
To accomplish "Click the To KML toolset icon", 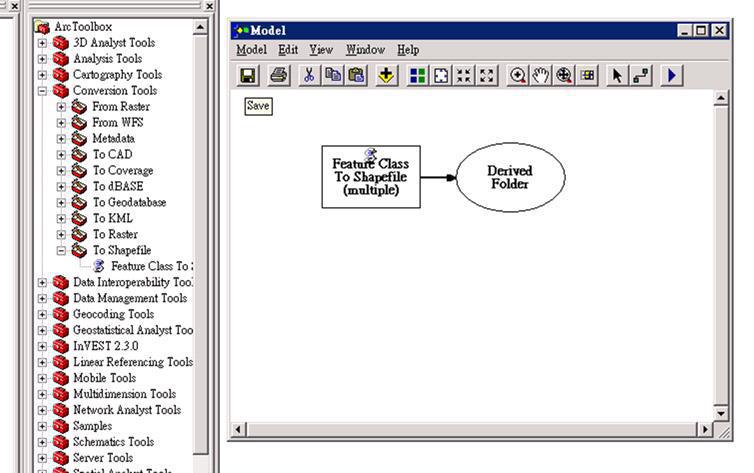I will (79, 218).
